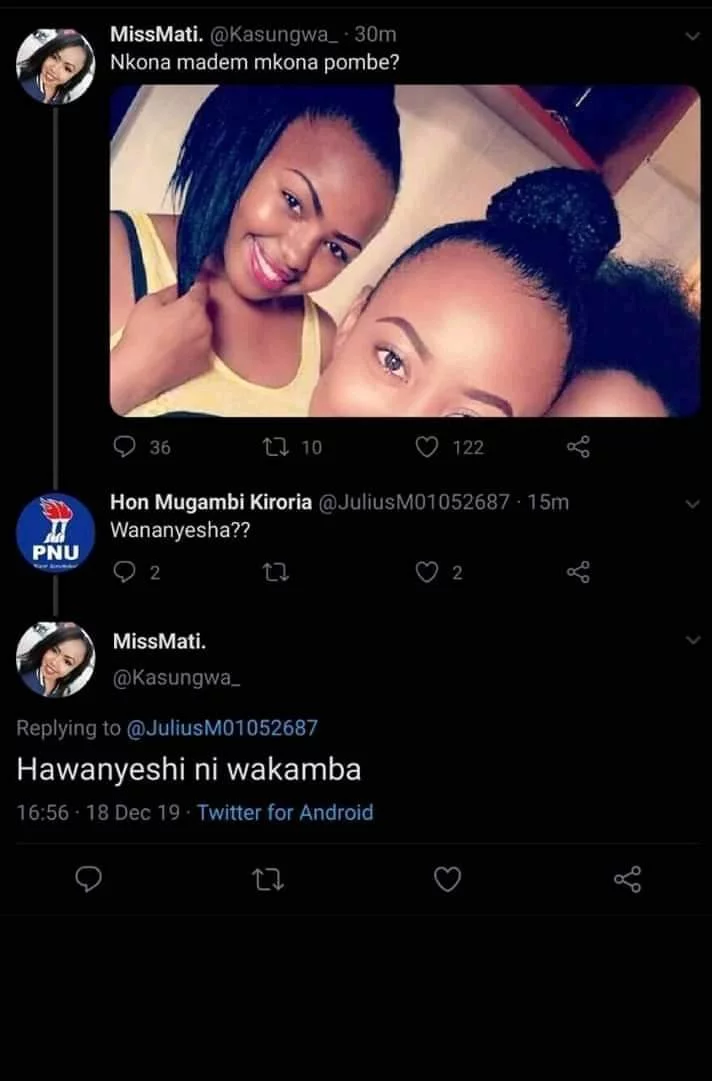Retweet the 'Wananyesha??' reply
This screenshot has width=712, height=1081.
[x=270, y=571]
